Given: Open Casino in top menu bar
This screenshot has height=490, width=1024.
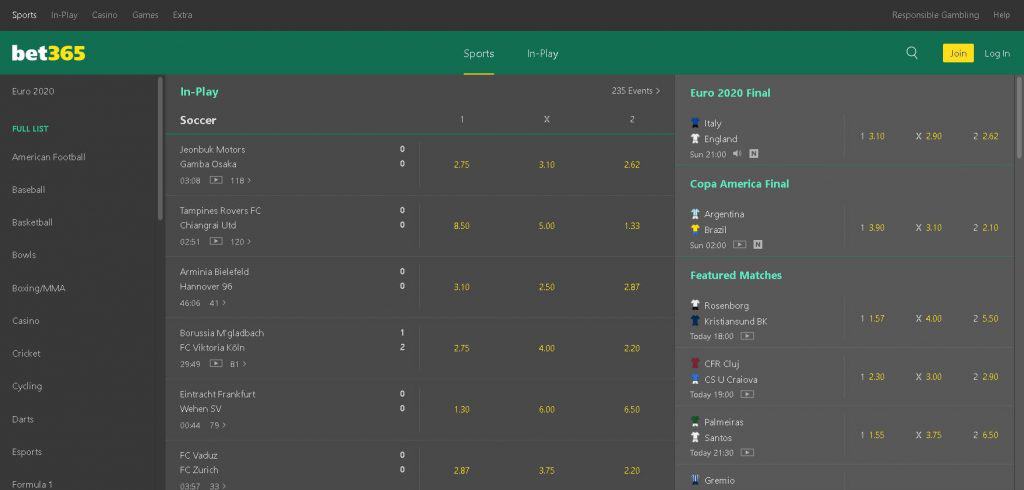Looking at the screenshot, I should coord(104,15).
